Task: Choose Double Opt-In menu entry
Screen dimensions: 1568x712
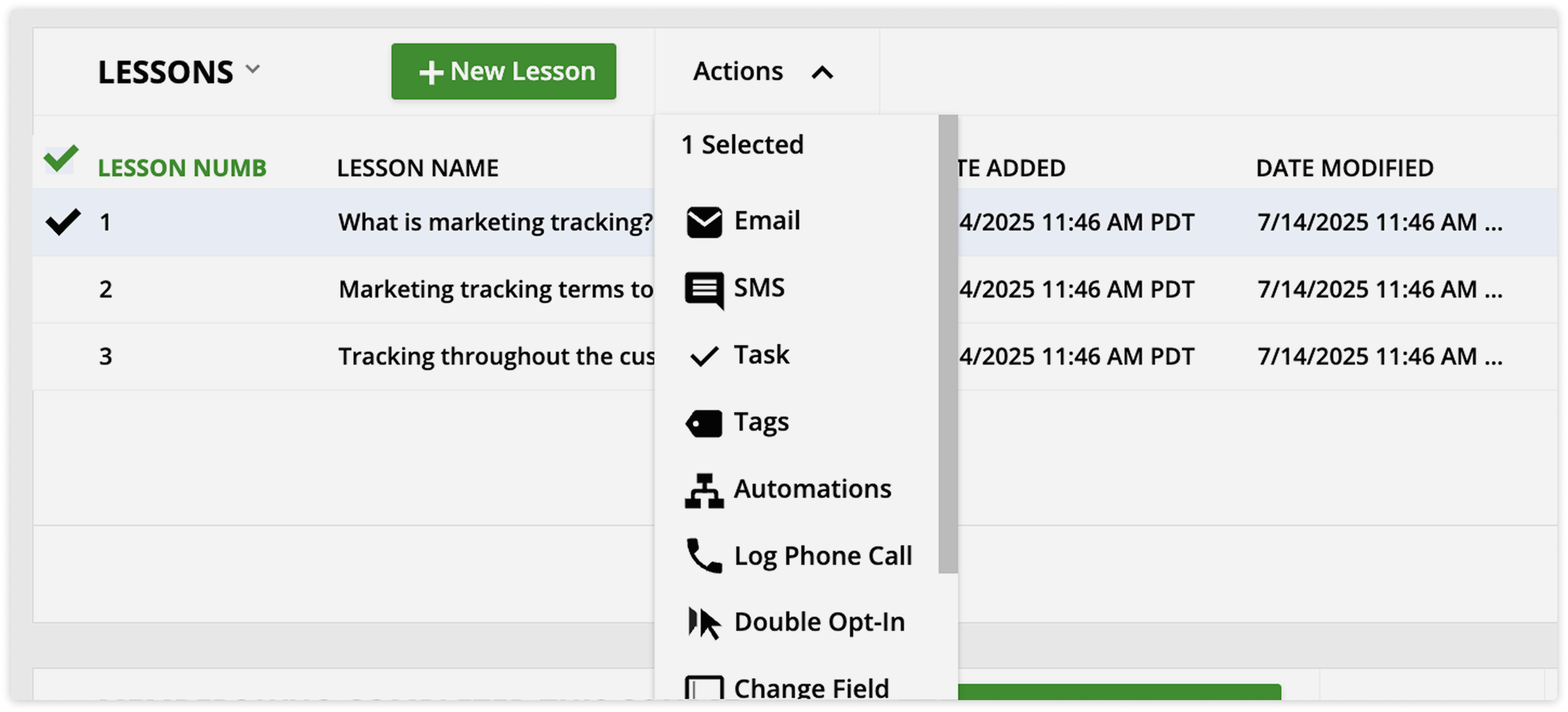Action: click(x=797, y=623)
